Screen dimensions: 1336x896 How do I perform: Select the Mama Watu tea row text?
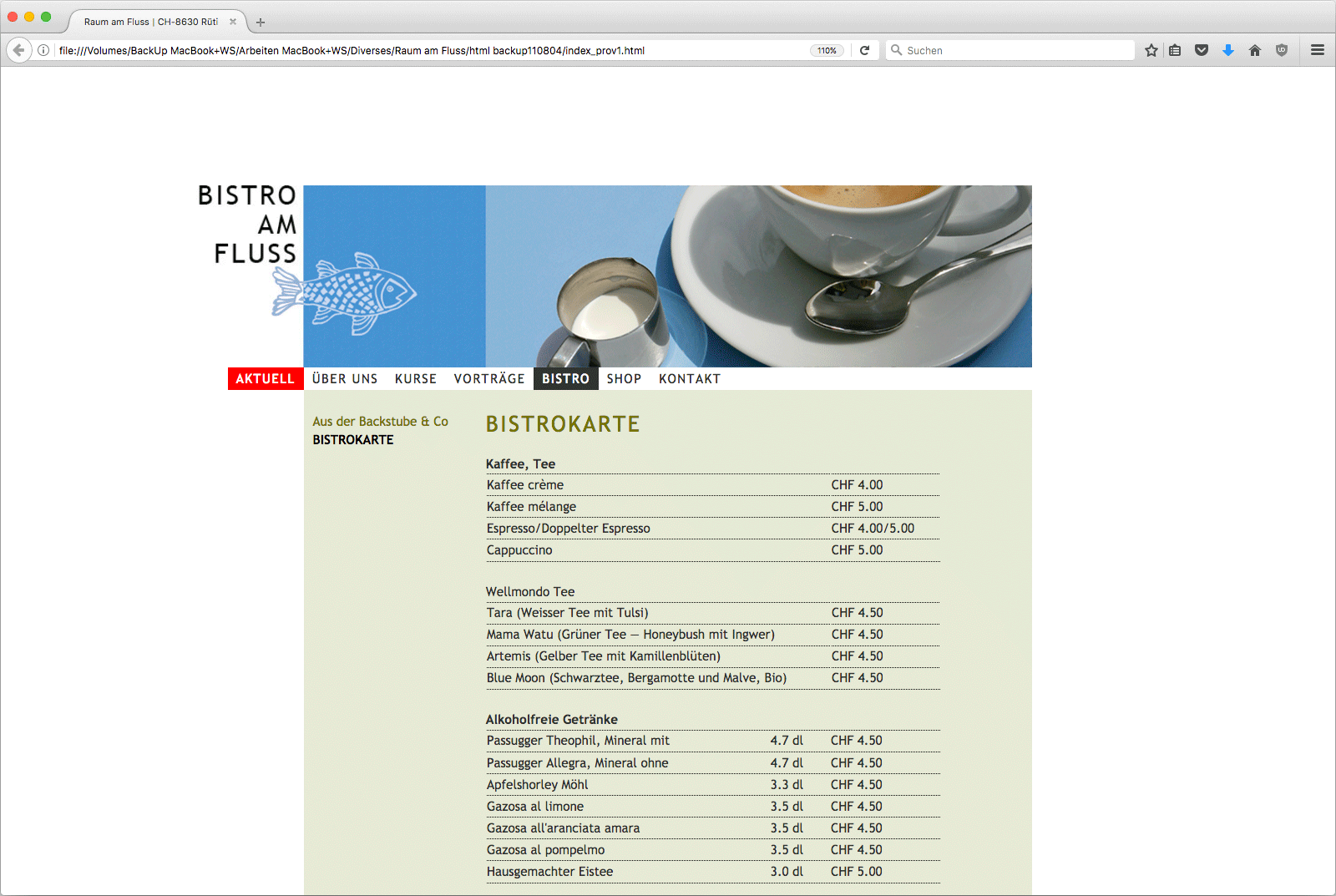(x=630, y=635)
